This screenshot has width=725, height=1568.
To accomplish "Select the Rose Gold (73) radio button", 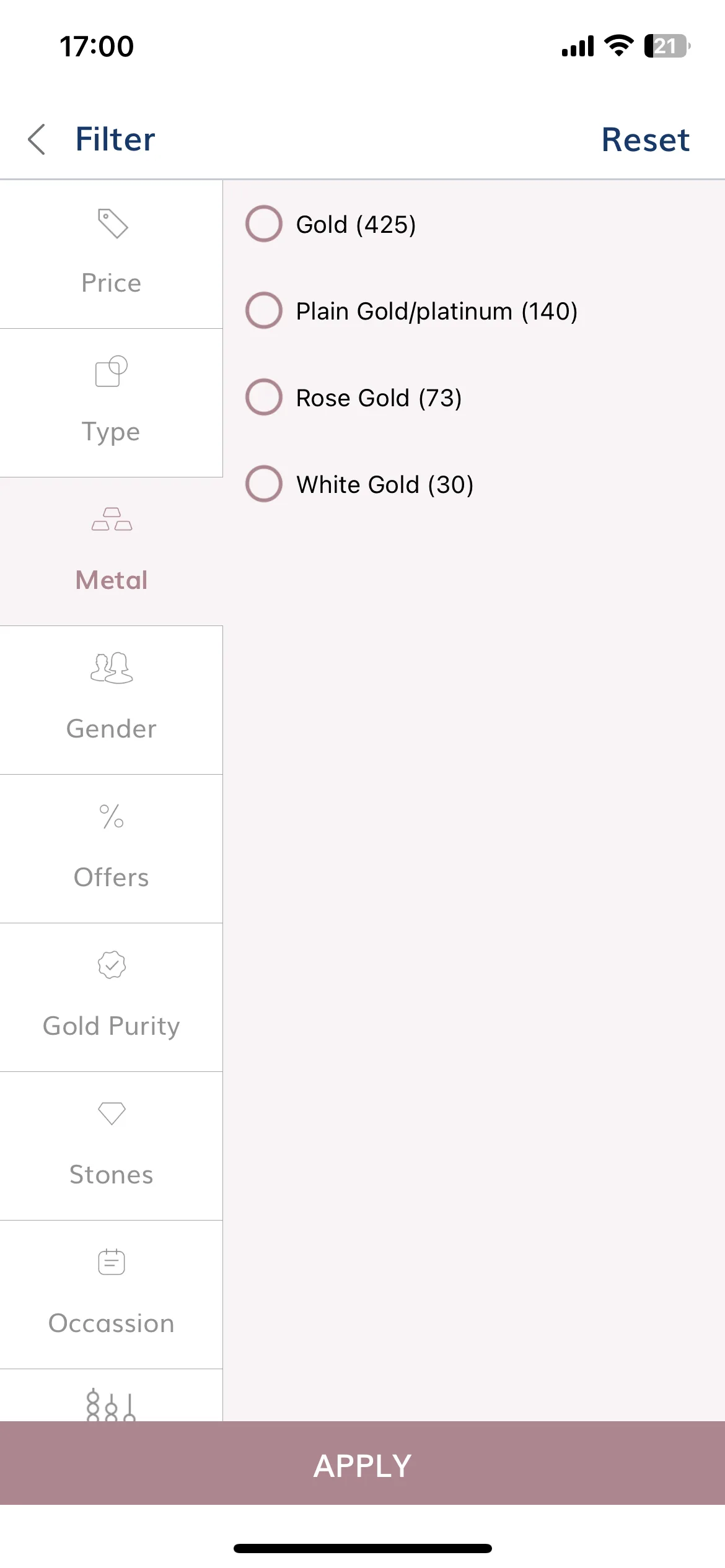I will pos(264,397).
